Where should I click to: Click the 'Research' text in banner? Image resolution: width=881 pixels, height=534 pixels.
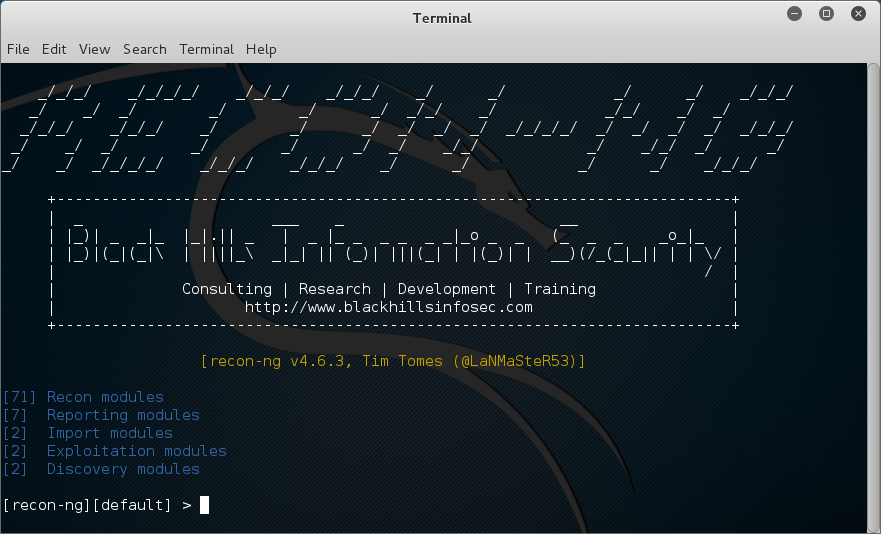pyautogui.click(x=335, y=289)
